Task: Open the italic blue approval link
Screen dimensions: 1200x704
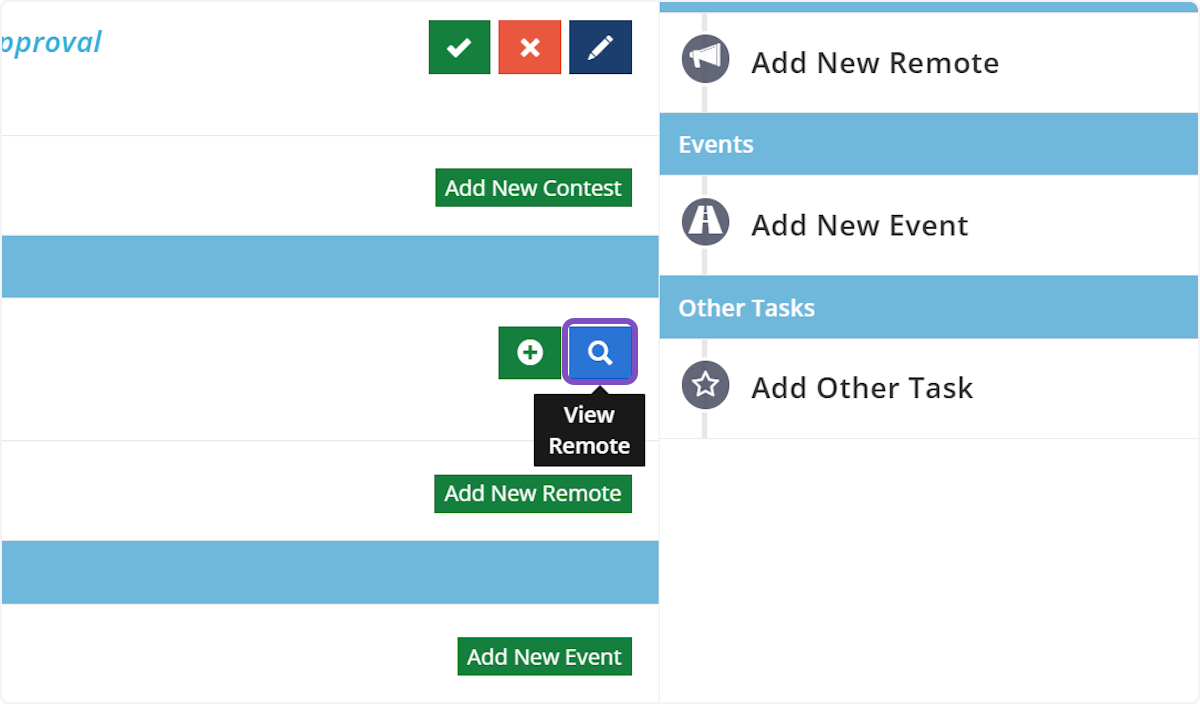Action: (50, 43)
